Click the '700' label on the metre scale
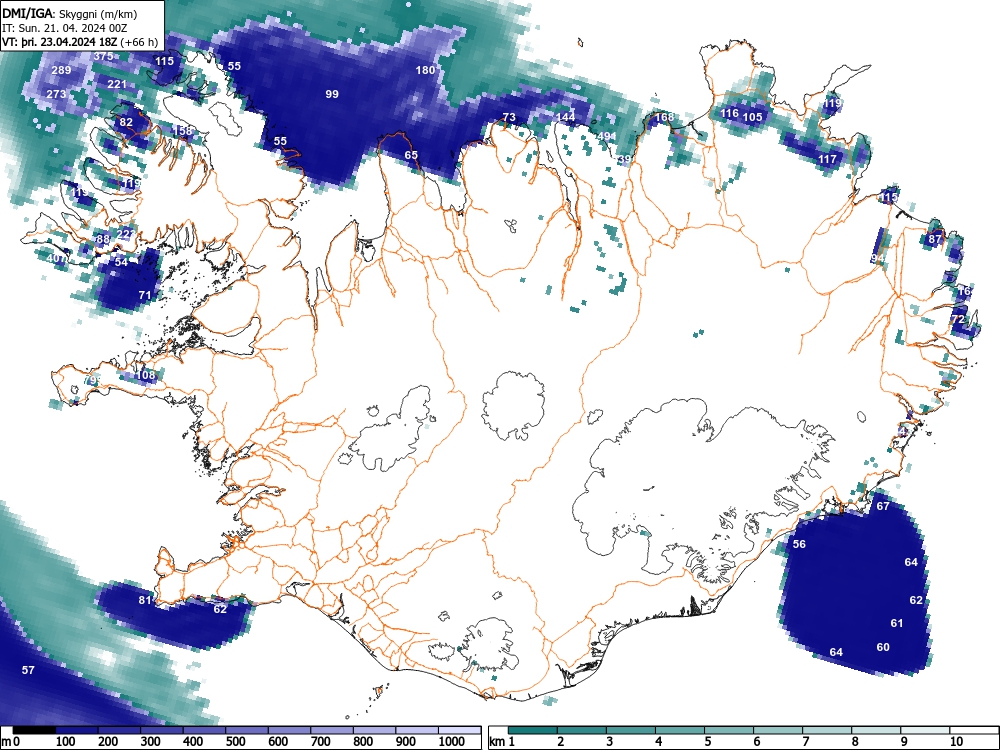 (x=321, y=742)
